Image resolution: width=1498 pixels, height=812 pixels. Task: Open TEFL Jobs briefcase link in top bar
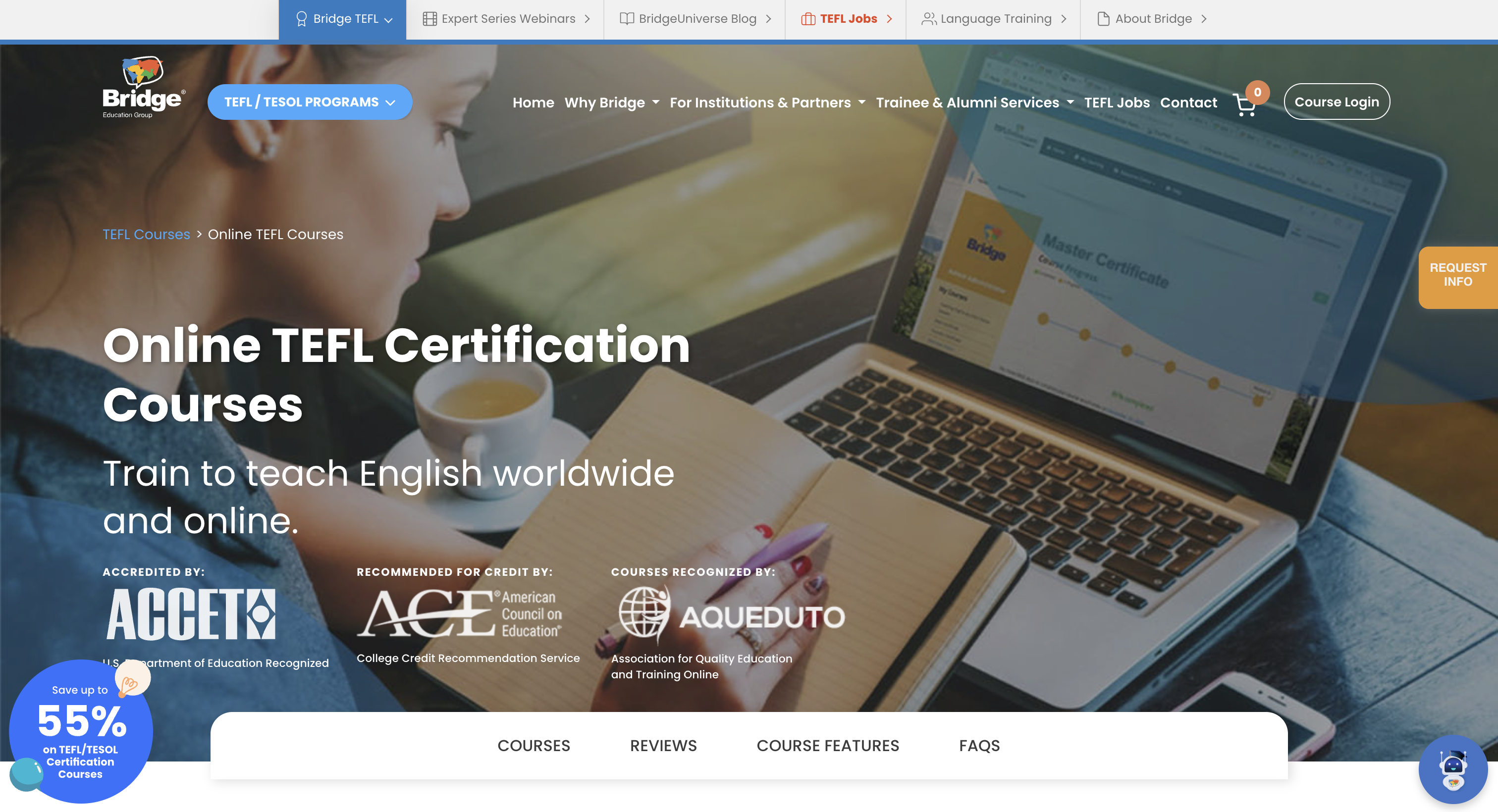point(846,19)
